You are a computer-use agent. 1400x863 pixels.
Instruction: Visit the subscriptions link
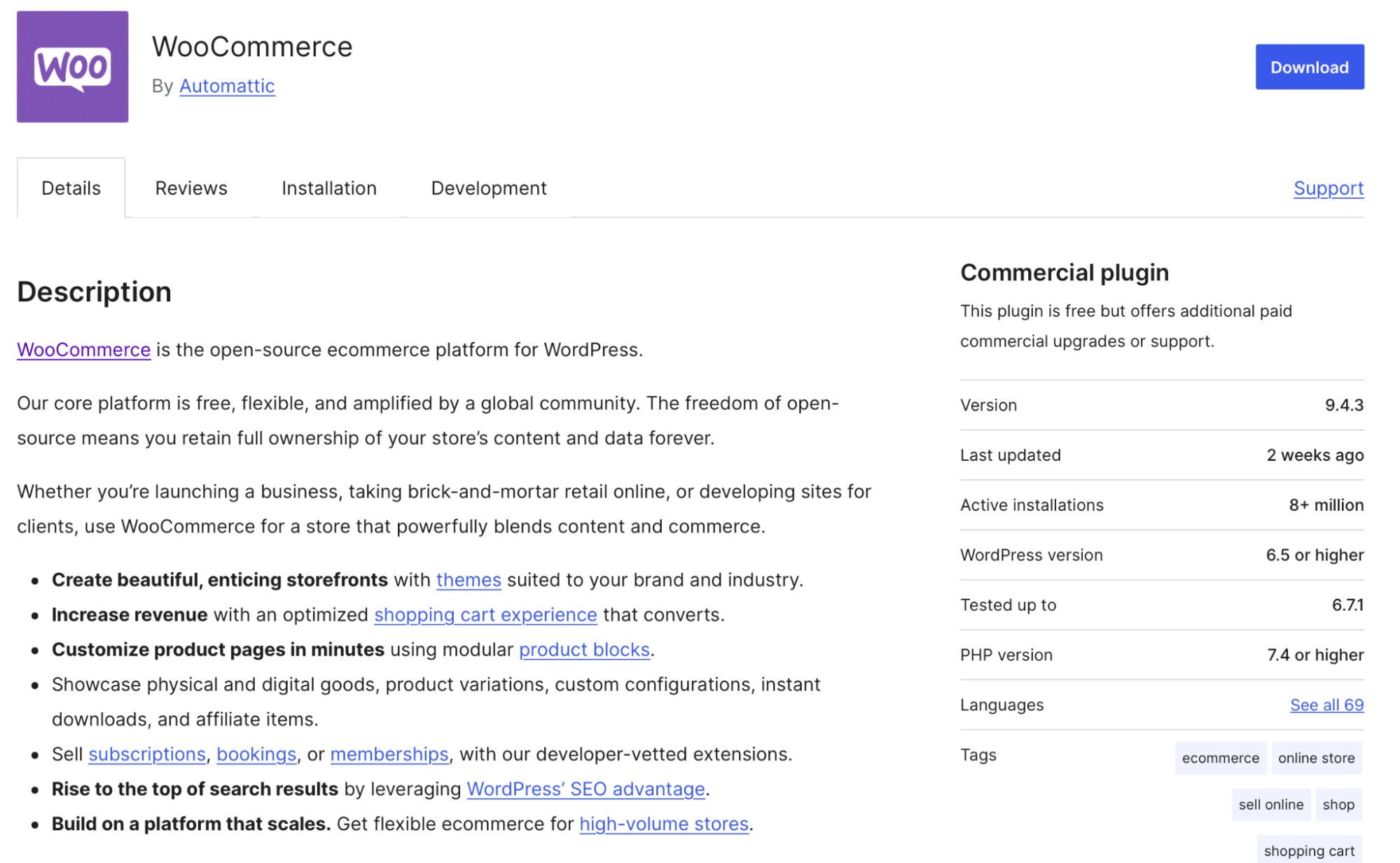pyautogui.click(x=147, y=754)
